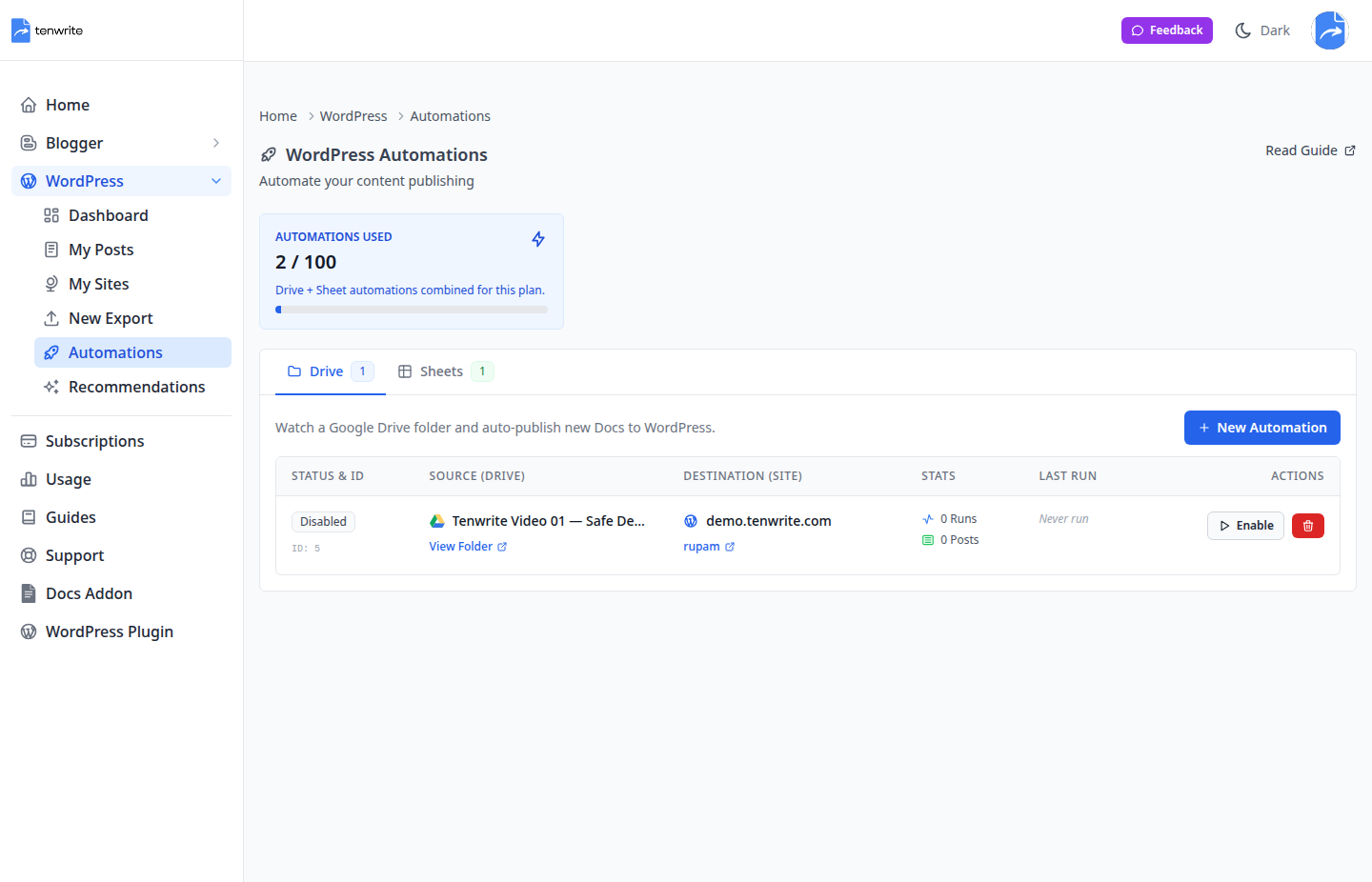Open the View Folder link
Screen dimensions: 1372x882
468,547
